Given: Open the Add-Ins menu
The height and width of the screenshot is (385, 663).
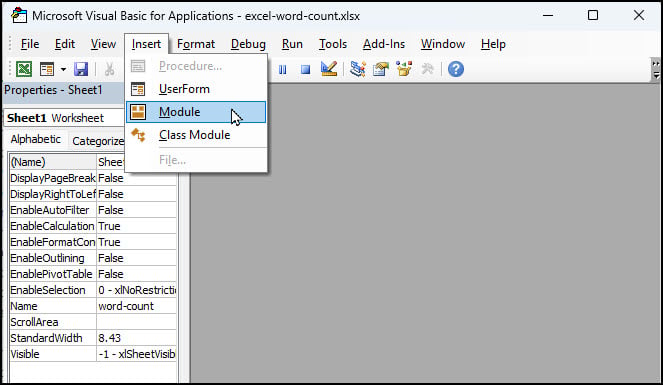Looking at the screenshot, I should tap(384, 44).
